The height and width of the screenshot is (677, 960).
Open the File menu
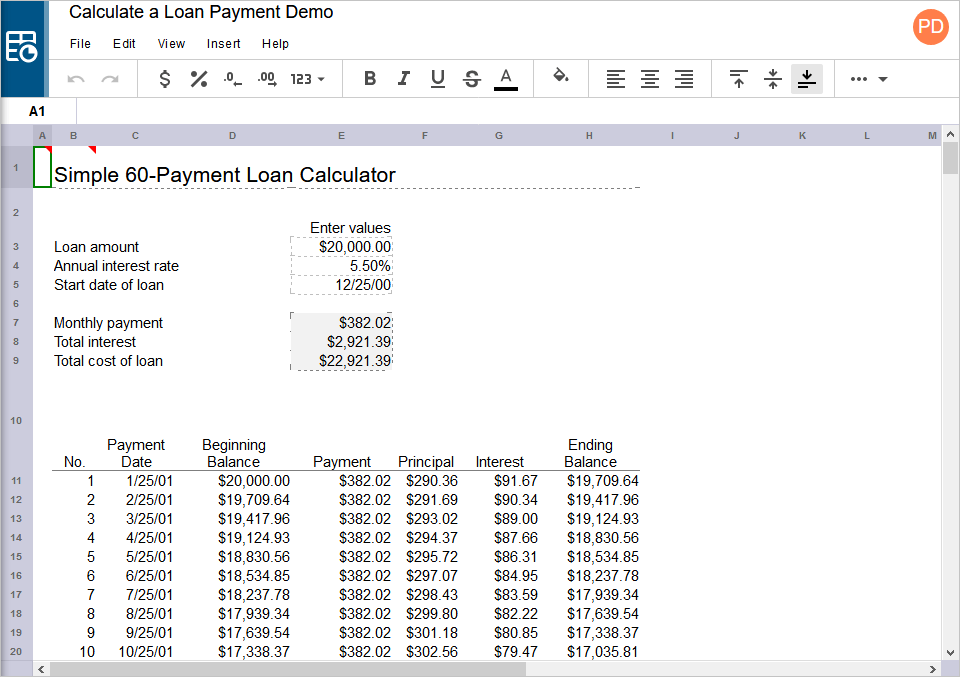pyautogui.click(x=80, y=44)
